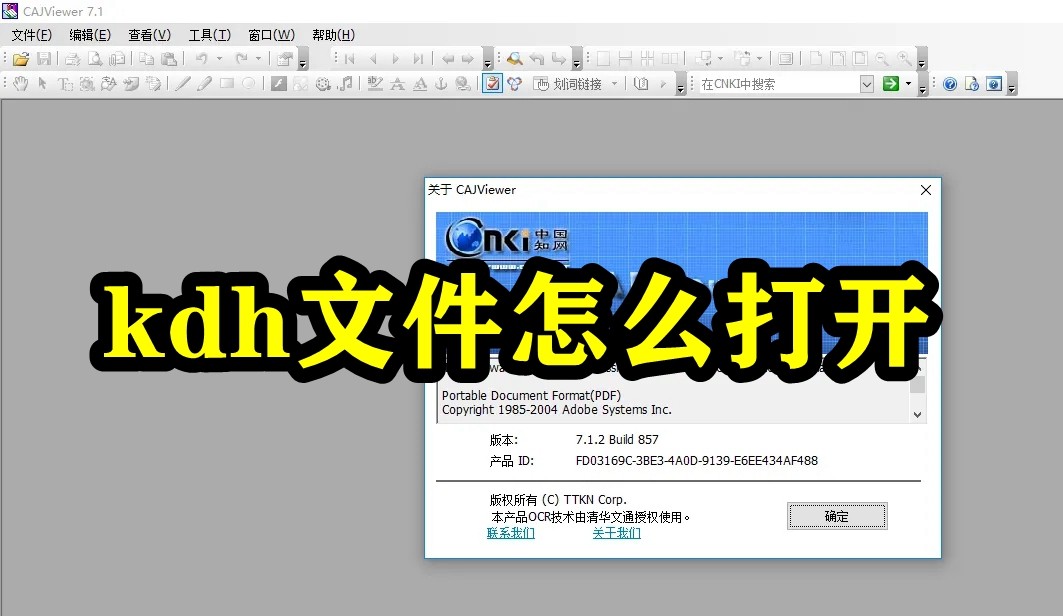The height and width of the screenshot is (616, 1063).
Task: Click the Save floppy disk icon
Action: coord(44,59)
